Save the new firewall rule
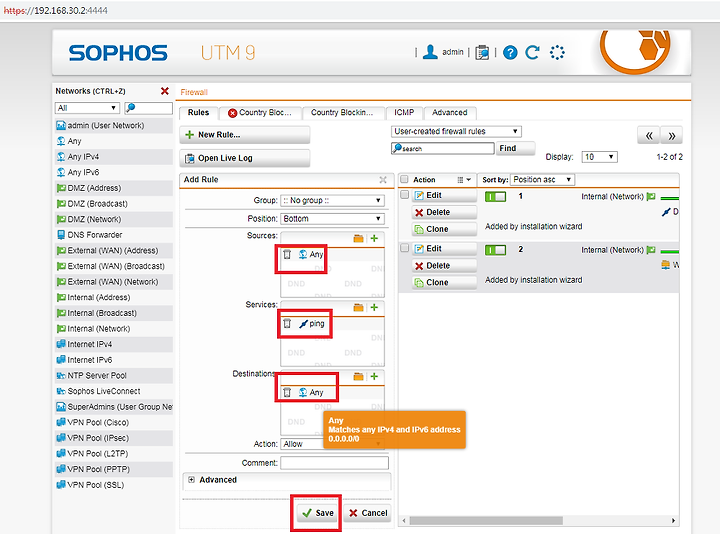Viewport: 720px width, 534px height. click(318, 513)
